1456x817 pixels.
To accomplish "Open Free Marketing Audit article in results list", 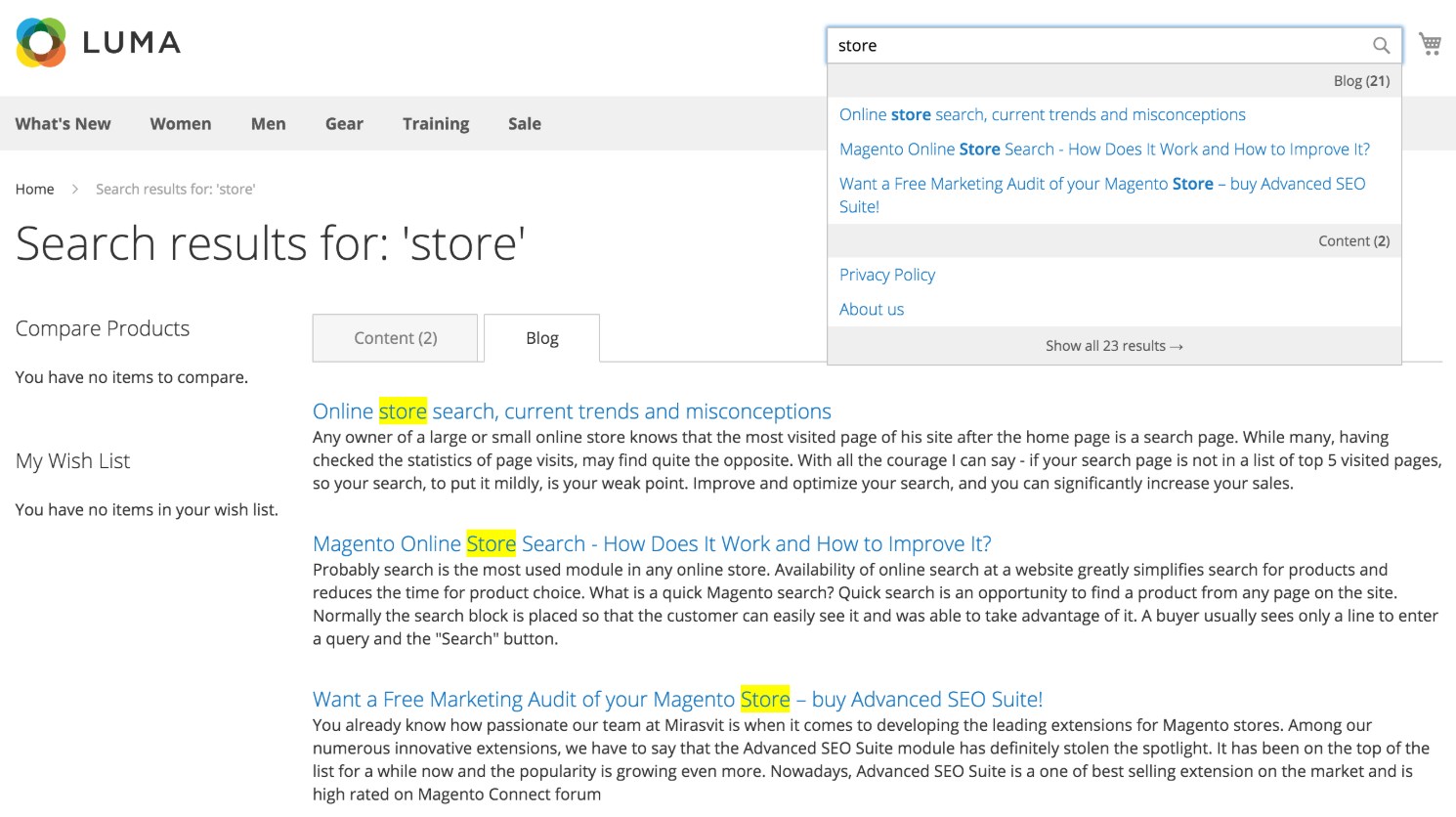I will pos(676,700).
